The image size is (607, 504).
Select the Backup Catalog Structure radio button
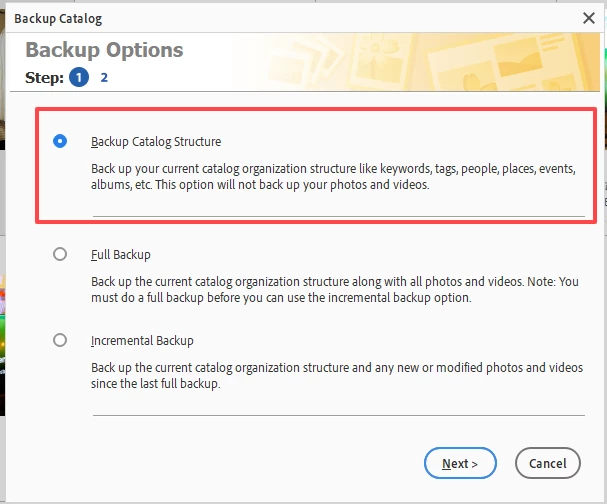[60, 142]
